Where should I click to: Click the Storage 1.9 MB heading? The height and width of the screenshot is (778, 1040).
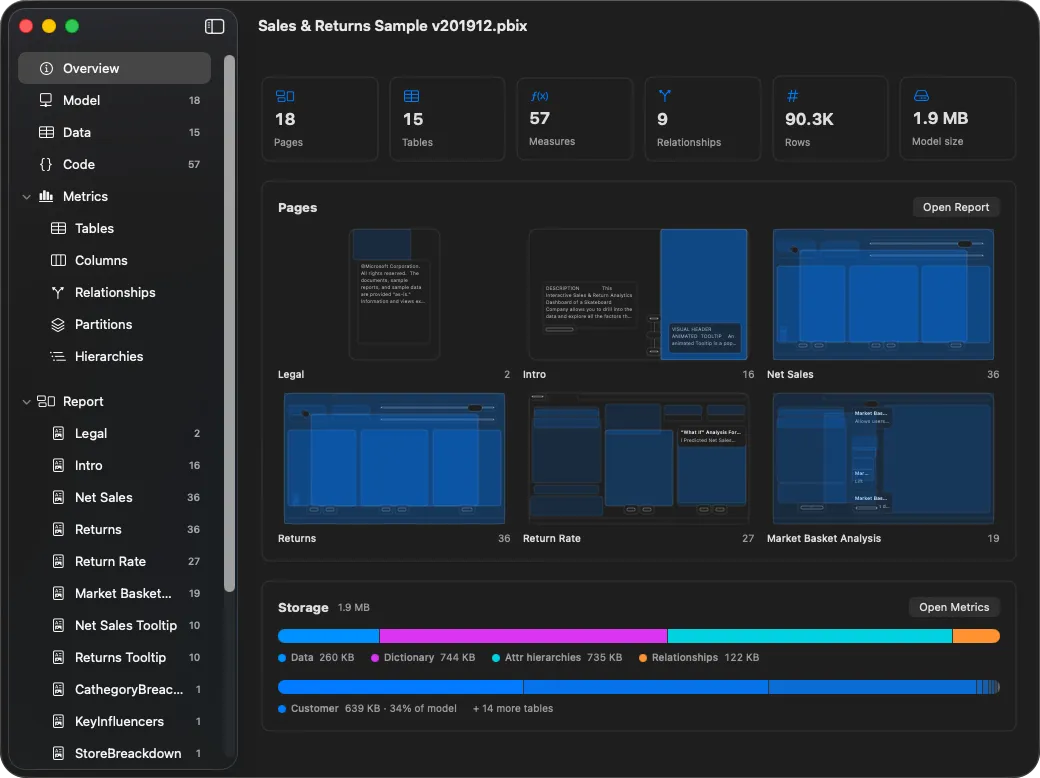pos(324,608)
